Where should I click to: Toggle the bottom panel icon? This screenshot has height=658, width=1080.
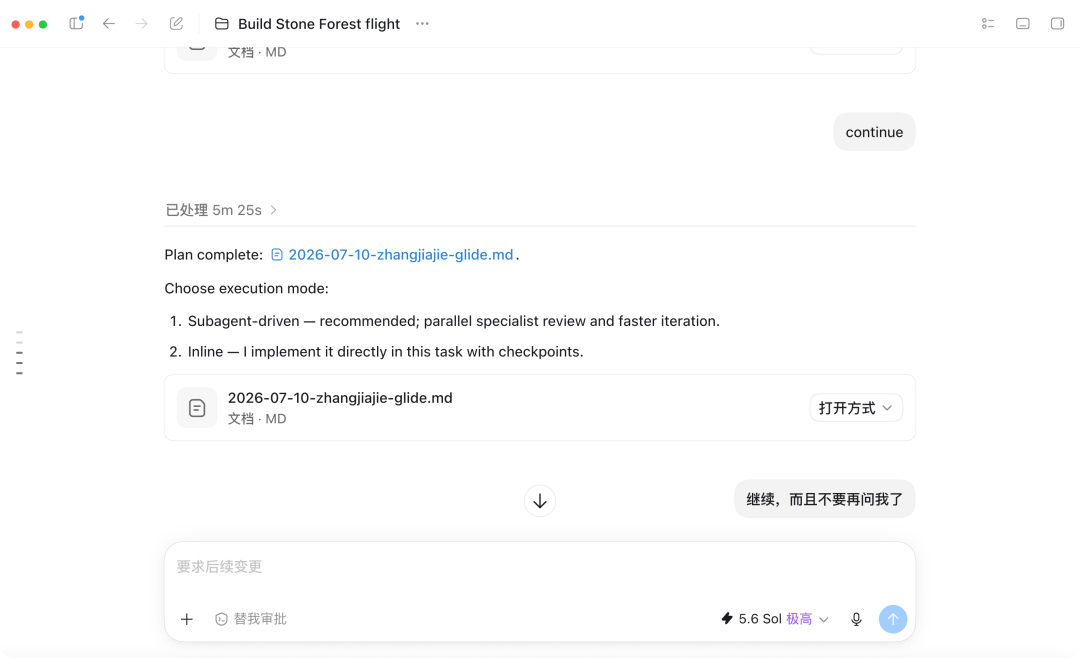click(1023, 23)
